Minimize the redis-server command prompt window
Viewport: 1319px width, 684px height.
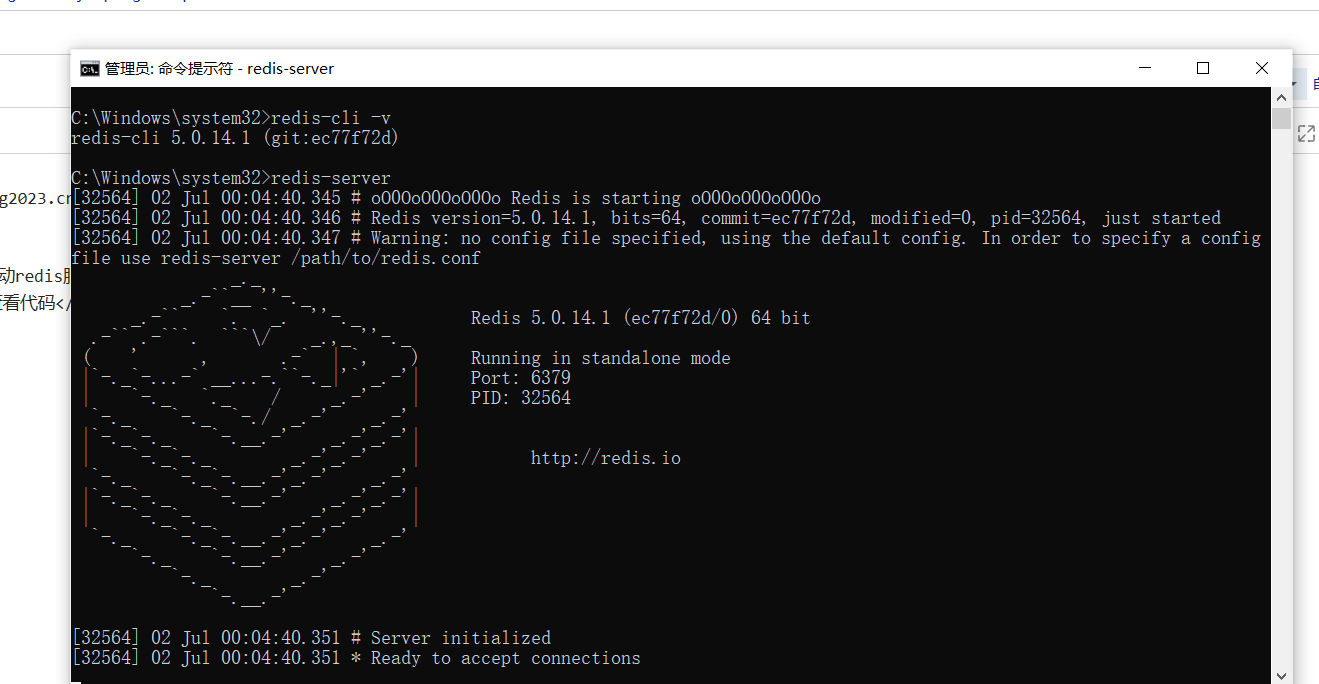1145,68
